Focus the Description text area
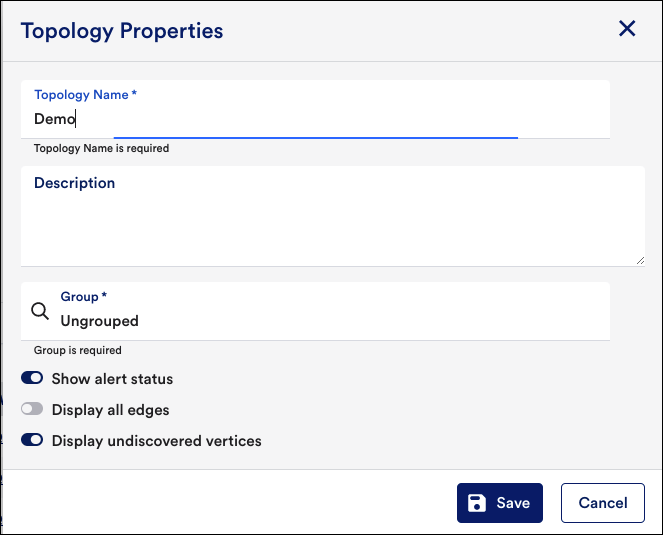 point(333,216)
